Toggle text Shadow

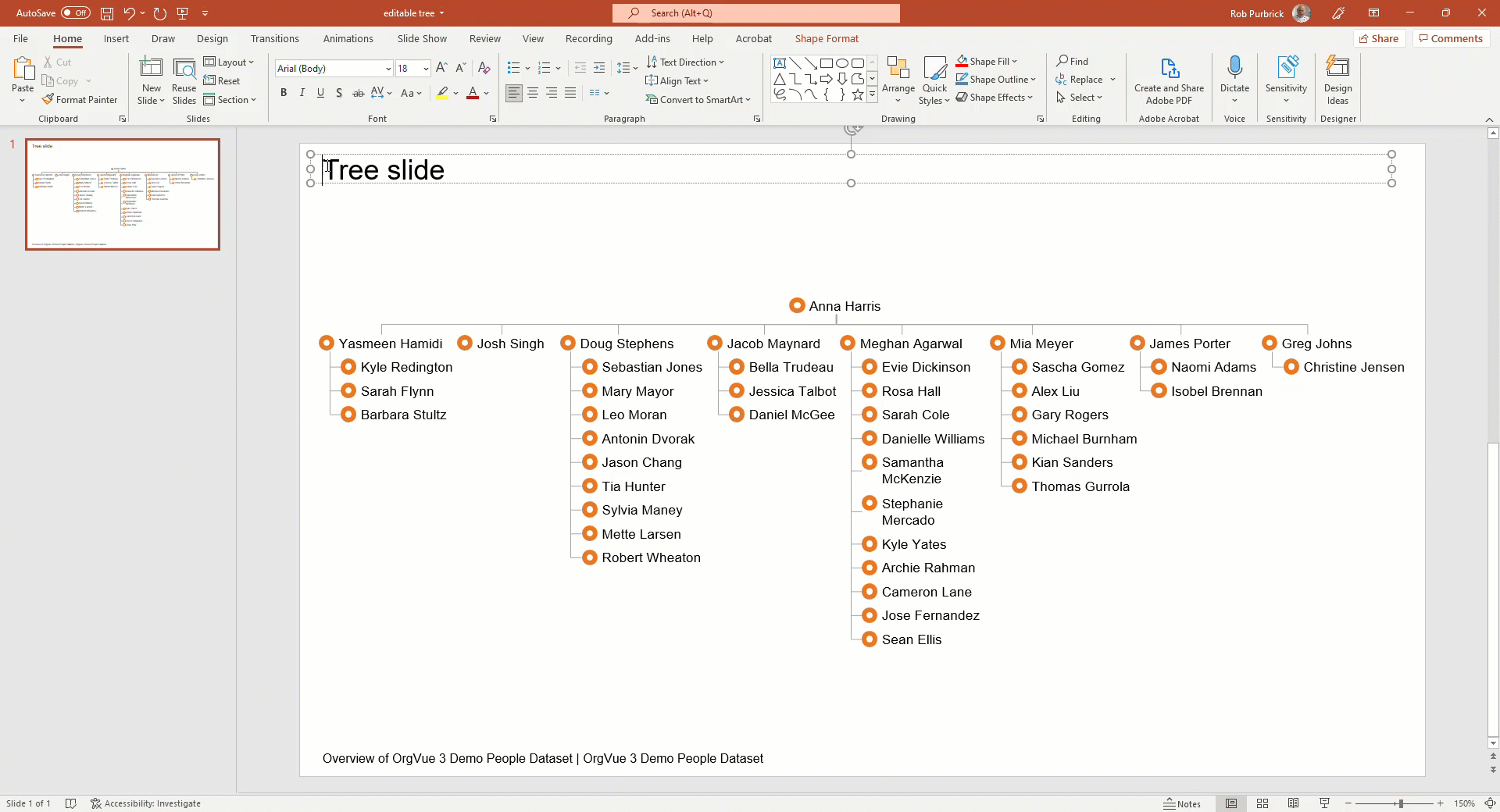tap(339, 93)
